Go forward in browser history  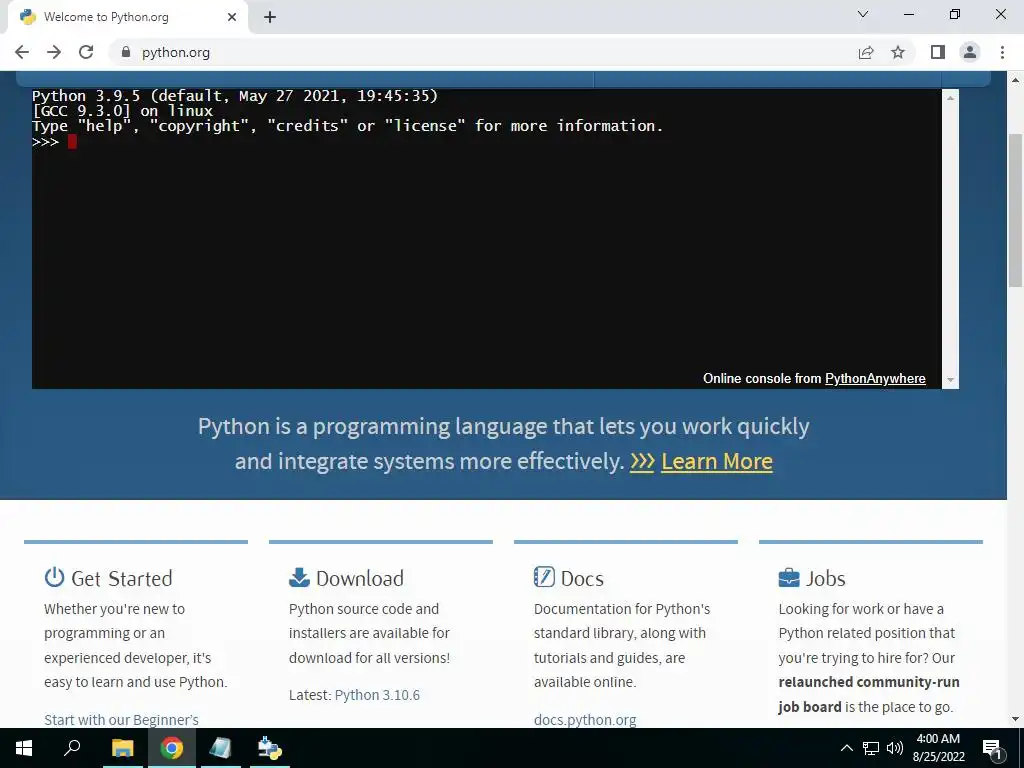(x=54, y=52)
